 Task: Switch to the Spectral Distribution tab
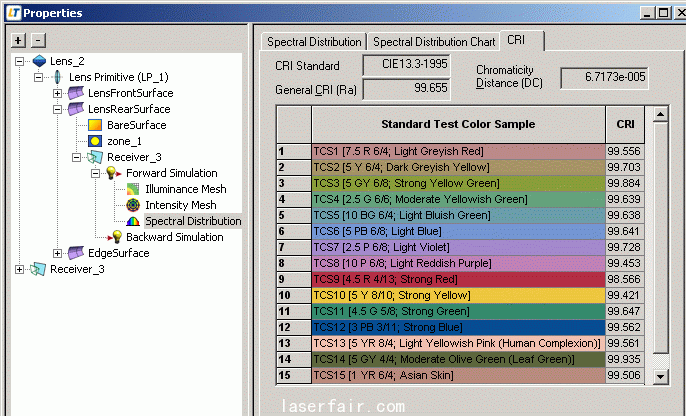(x=313, y=42)
